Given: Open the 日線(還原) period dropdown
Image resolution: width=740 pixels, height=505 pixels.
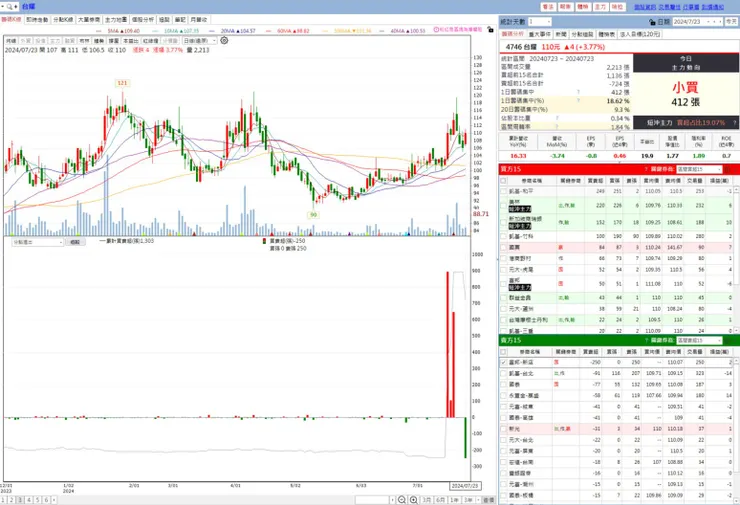Looking at the screenshot, I should (200, 41).
